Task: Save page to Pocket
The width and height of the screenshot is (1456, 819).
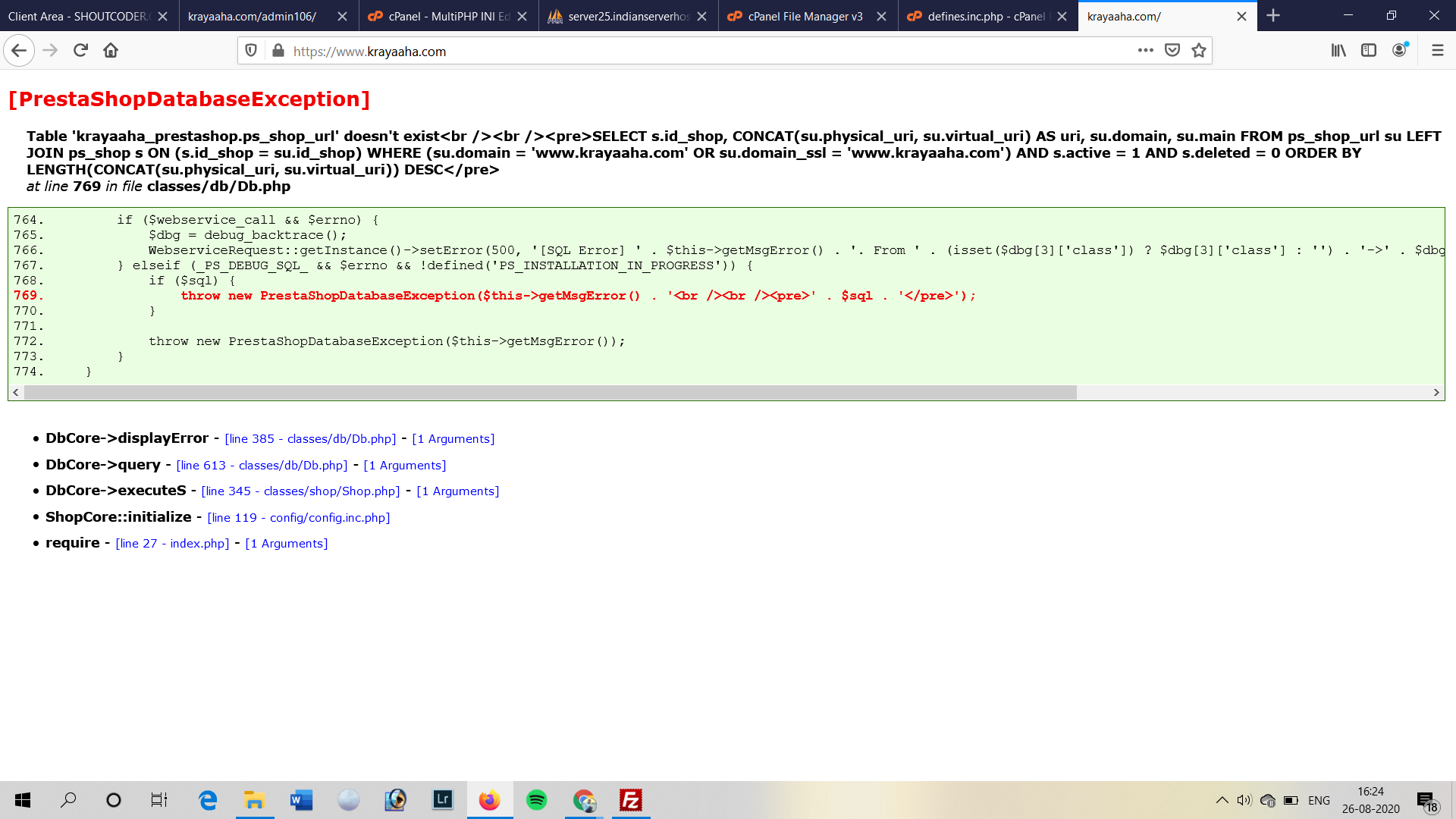Action: (1172, 51)
